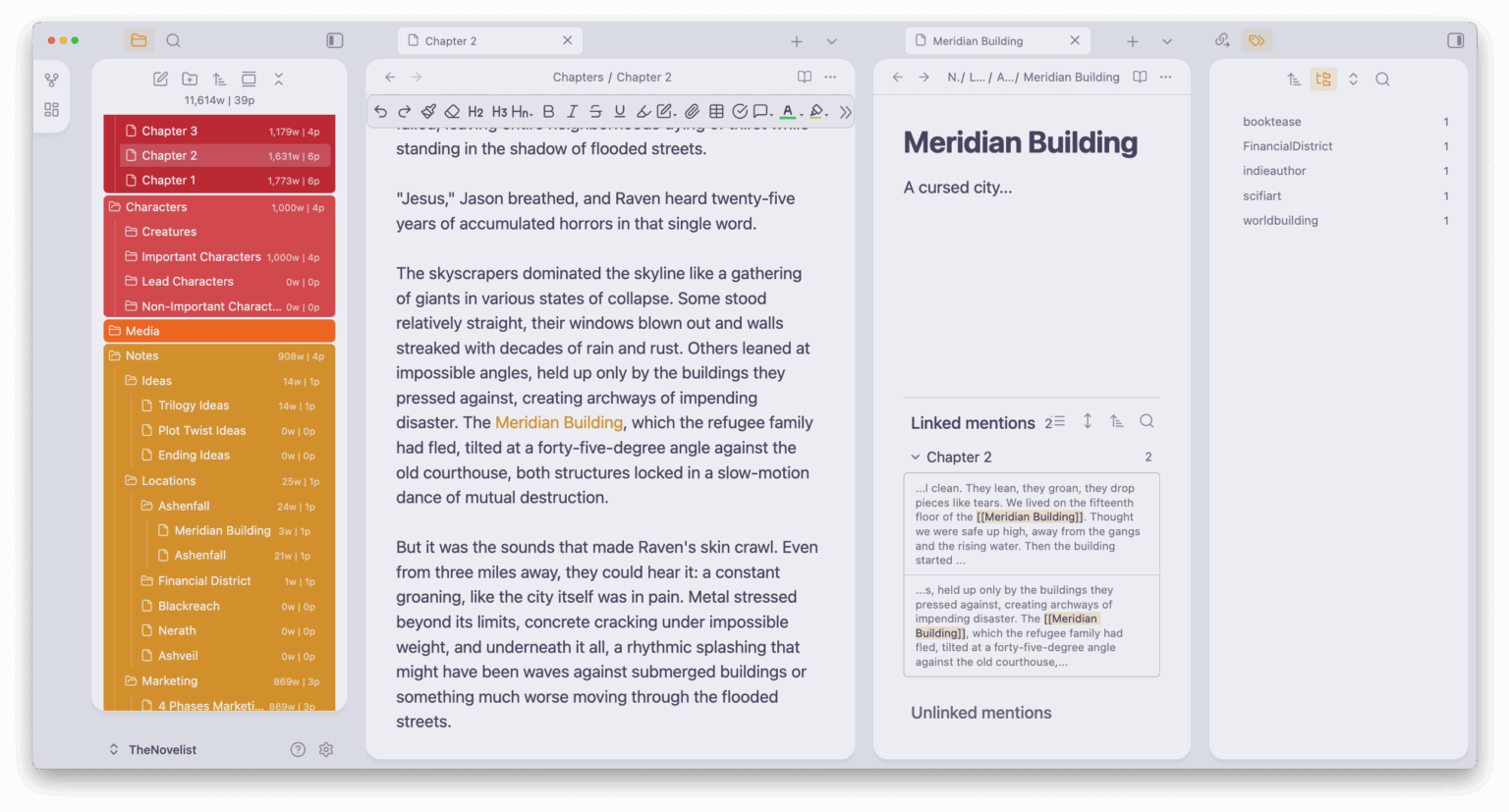The image size is (1509, 812).
Task: Toggle reading mode for Meridian Building note
Action: click(x=1140, y=77)
